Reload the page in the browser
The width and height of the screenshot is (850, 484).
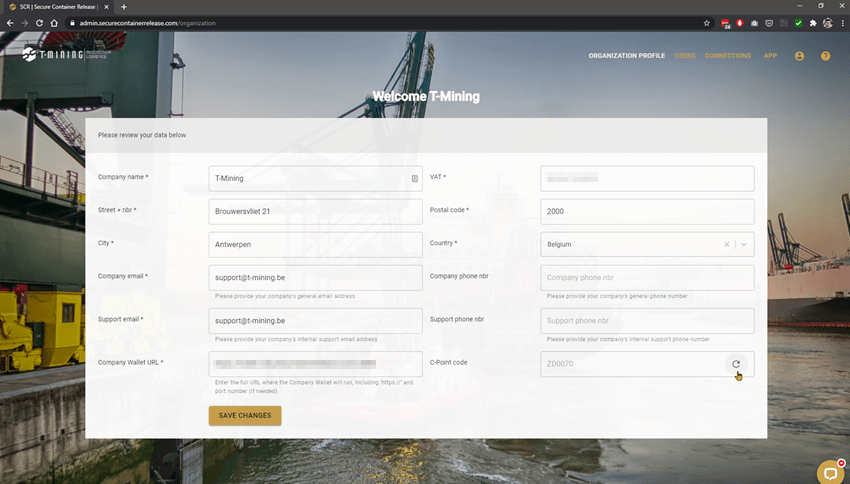[x=39, y=23]
